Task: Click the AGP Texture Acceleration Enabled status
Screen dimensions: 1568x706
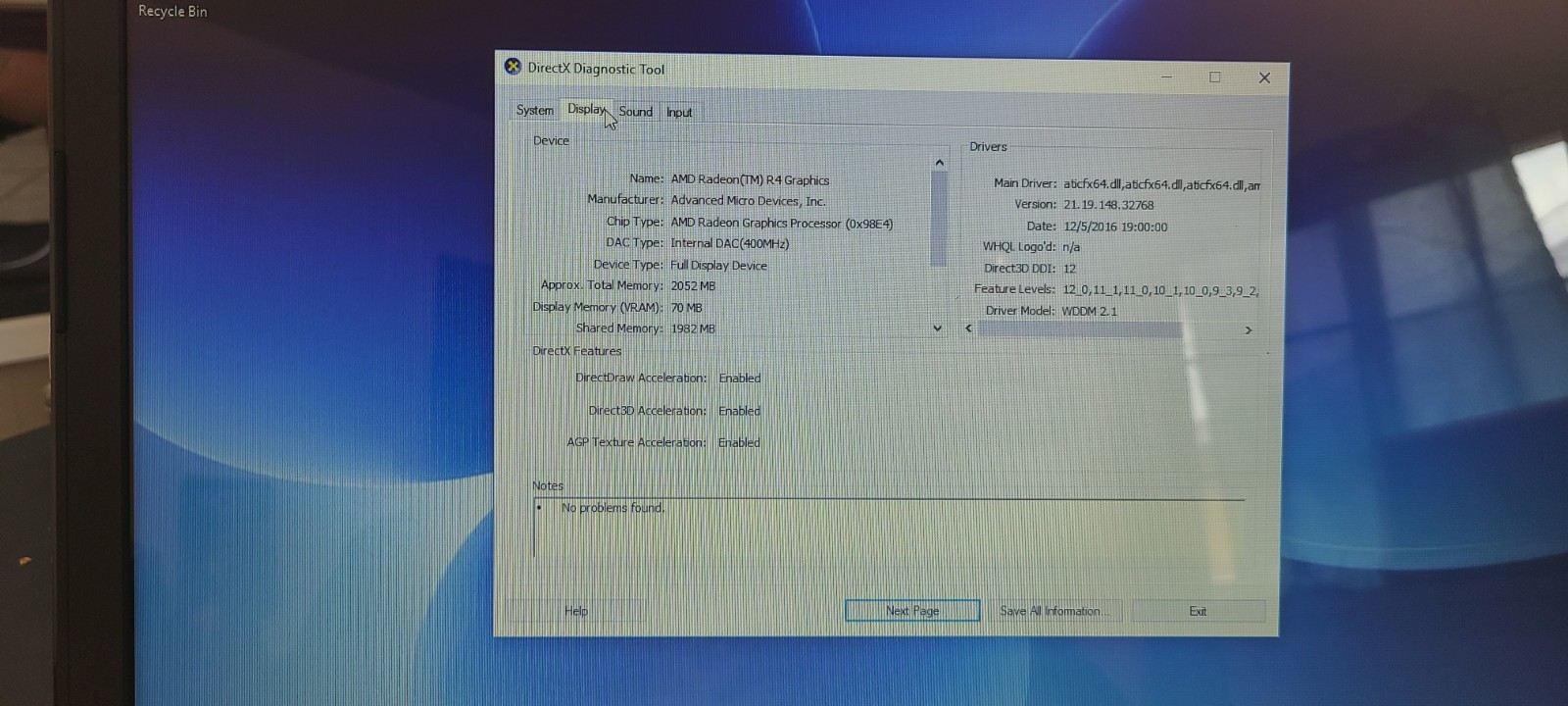Action: click(739, 443)
